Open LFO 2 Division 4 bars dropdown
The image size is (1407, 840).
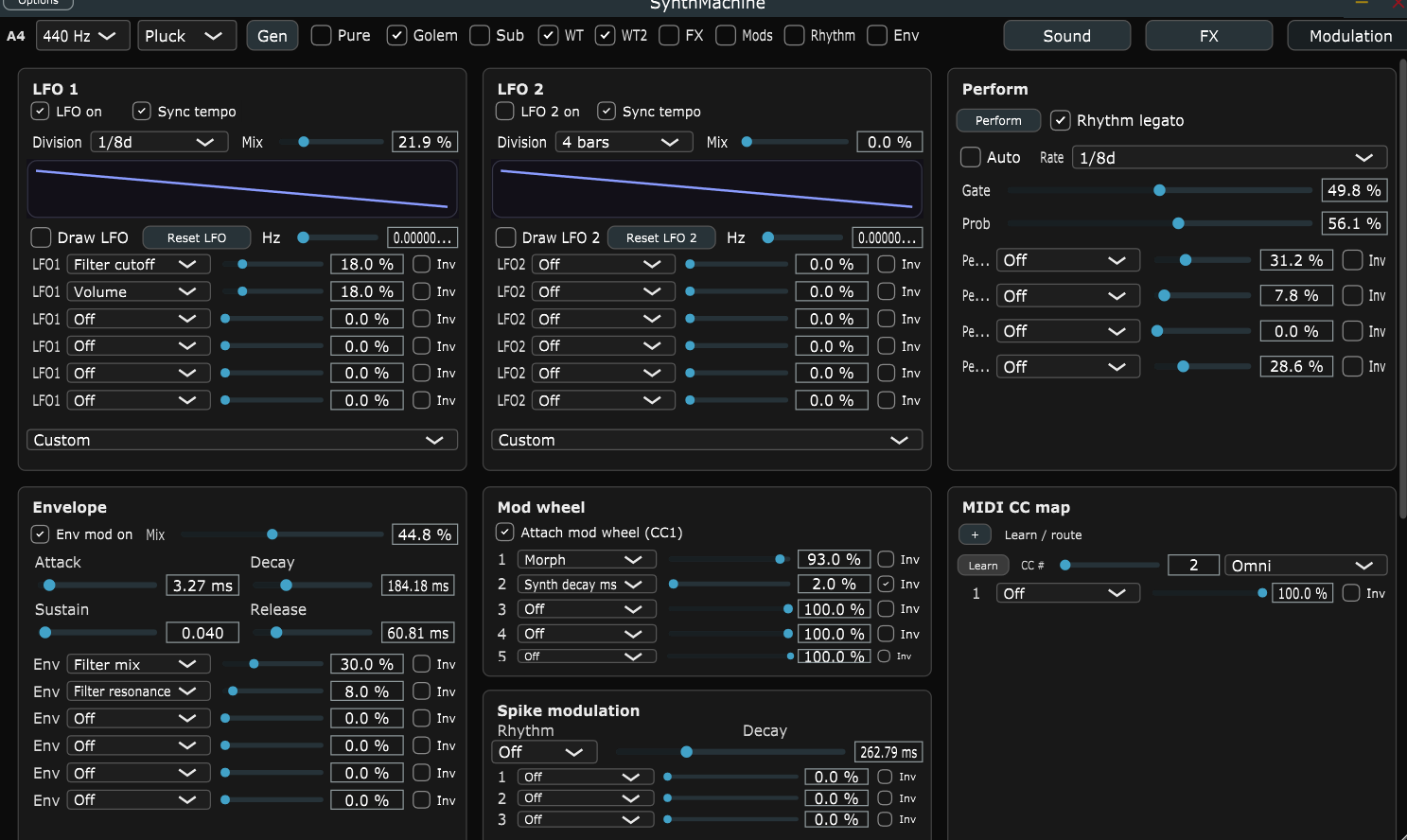tap(624, 142)
